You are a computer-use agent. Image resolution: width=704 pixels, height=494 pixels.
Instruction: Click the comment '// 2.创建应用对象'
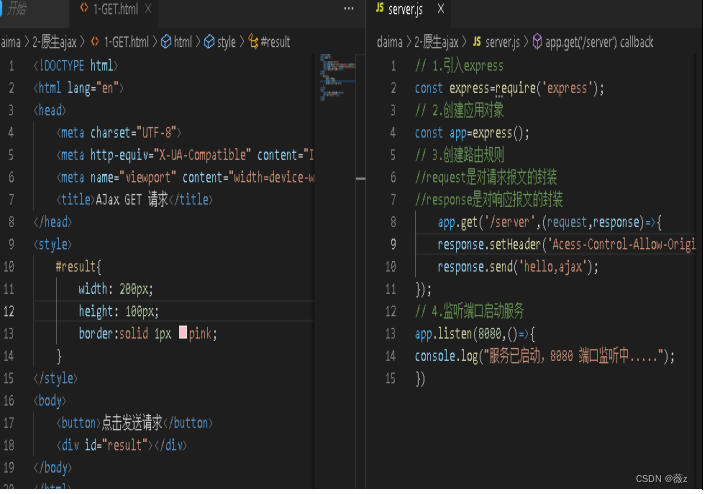pyautogui.click(x=459, y=110)
